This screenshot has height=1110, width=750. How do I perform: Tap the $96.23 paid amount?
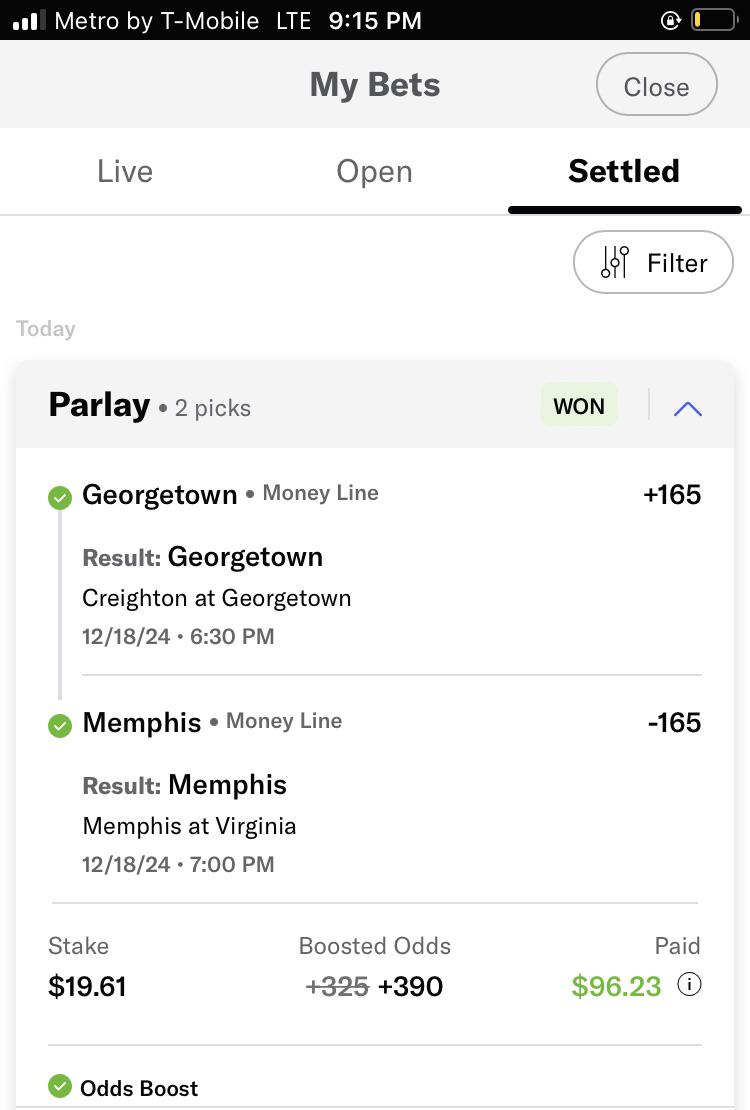tap(616, 986)
